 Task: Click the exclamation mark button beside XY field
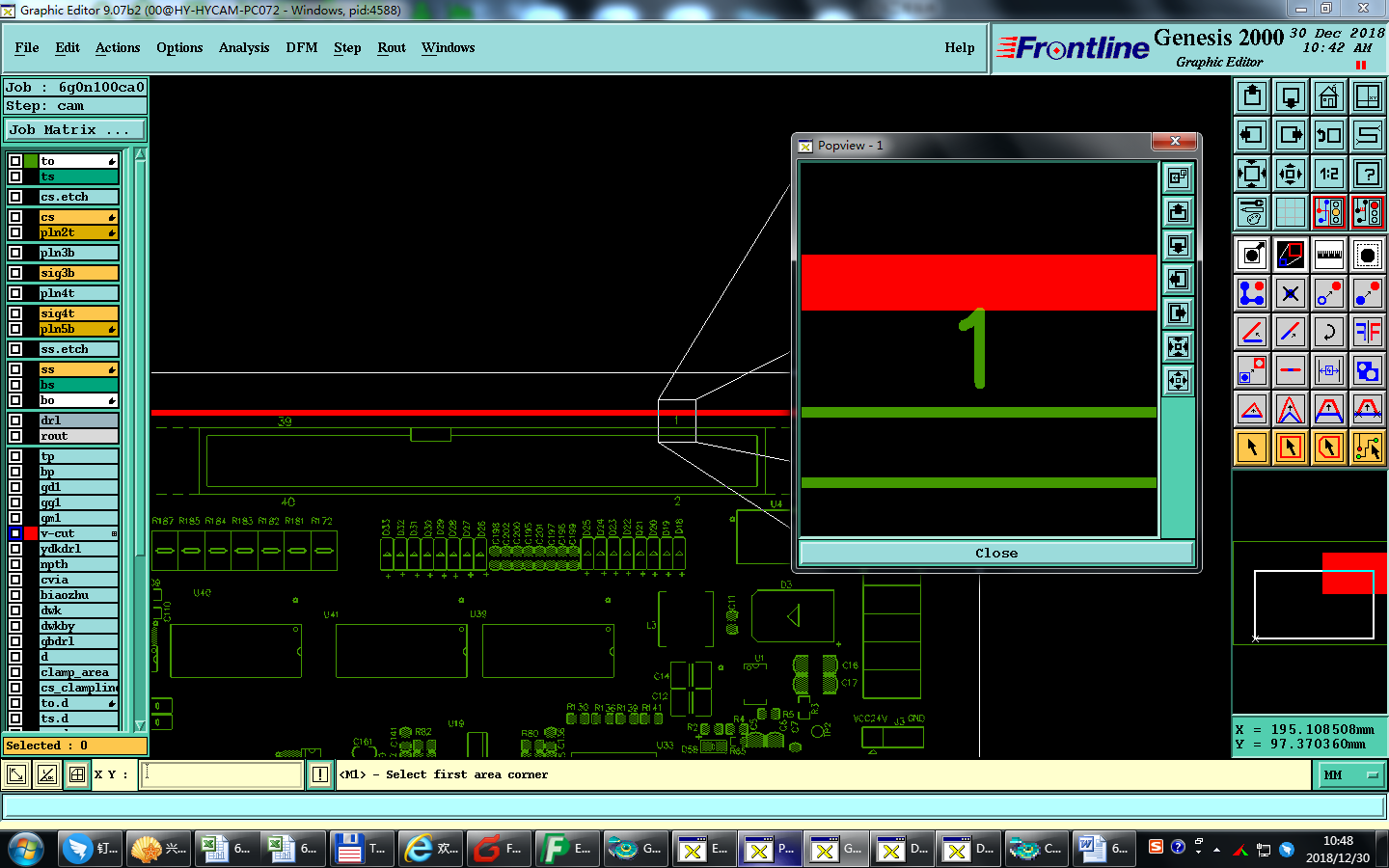click(x=320, y=774)
